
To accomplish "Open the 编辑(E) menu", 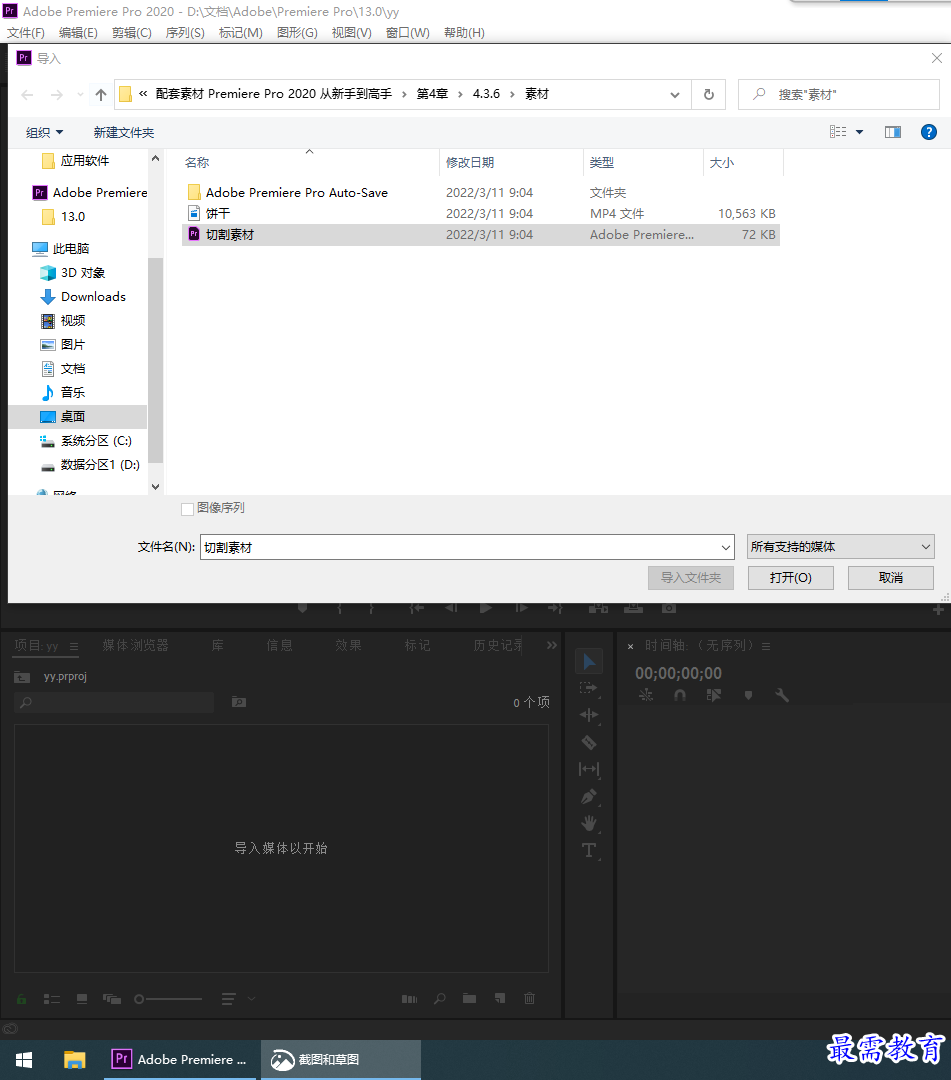I will (x=78, y=33).
